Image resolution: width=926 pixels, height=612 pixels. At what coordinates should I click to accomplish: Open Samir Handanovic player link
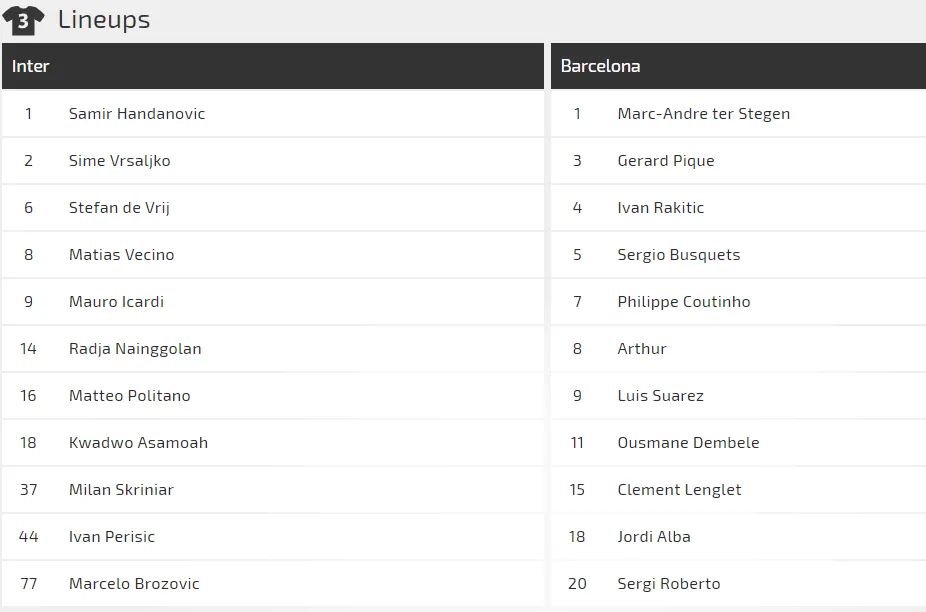(x=137, y=113)
